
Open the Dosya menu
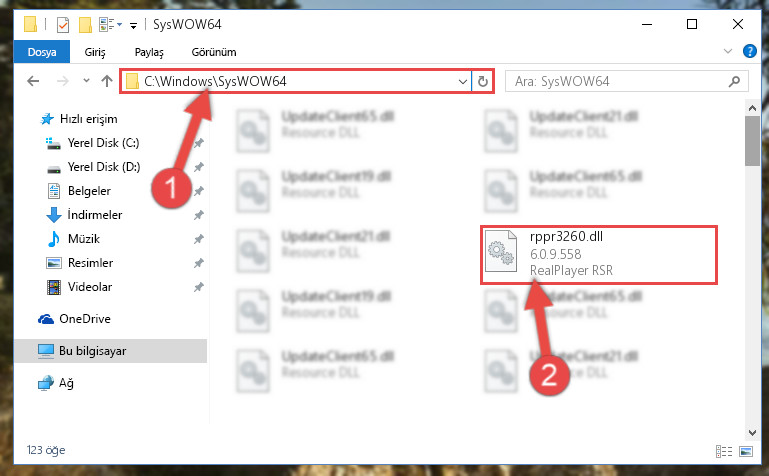[x=42, y=52]
